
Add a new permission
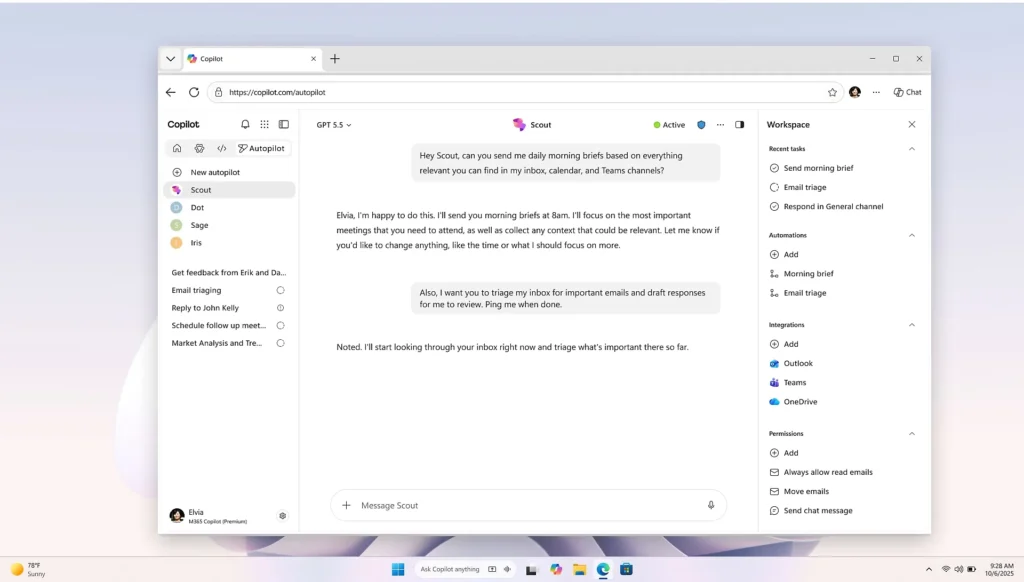pyautogui.click(x=784, y=453)
